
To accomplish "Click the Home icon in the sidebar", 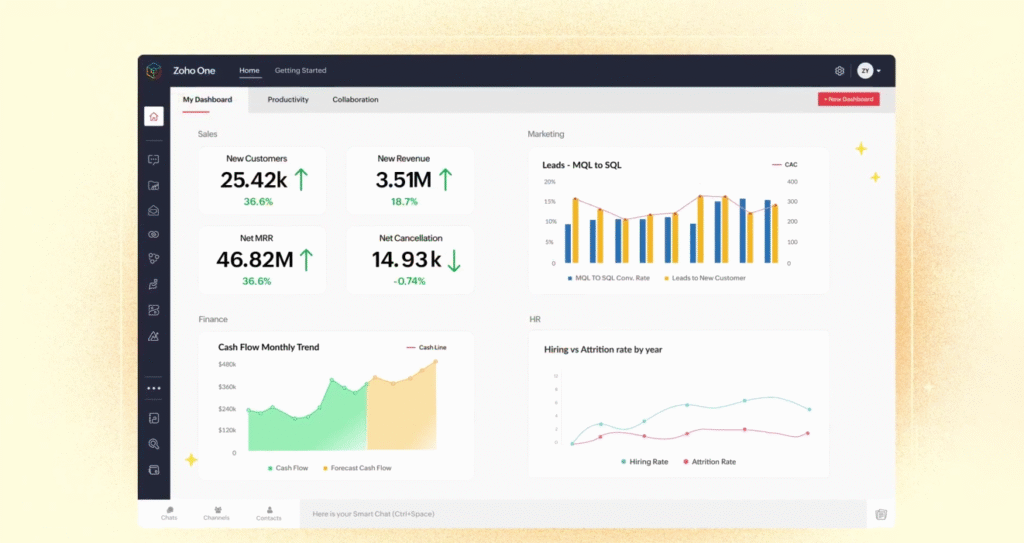I will pyautogui.click(x=153, y=117).
